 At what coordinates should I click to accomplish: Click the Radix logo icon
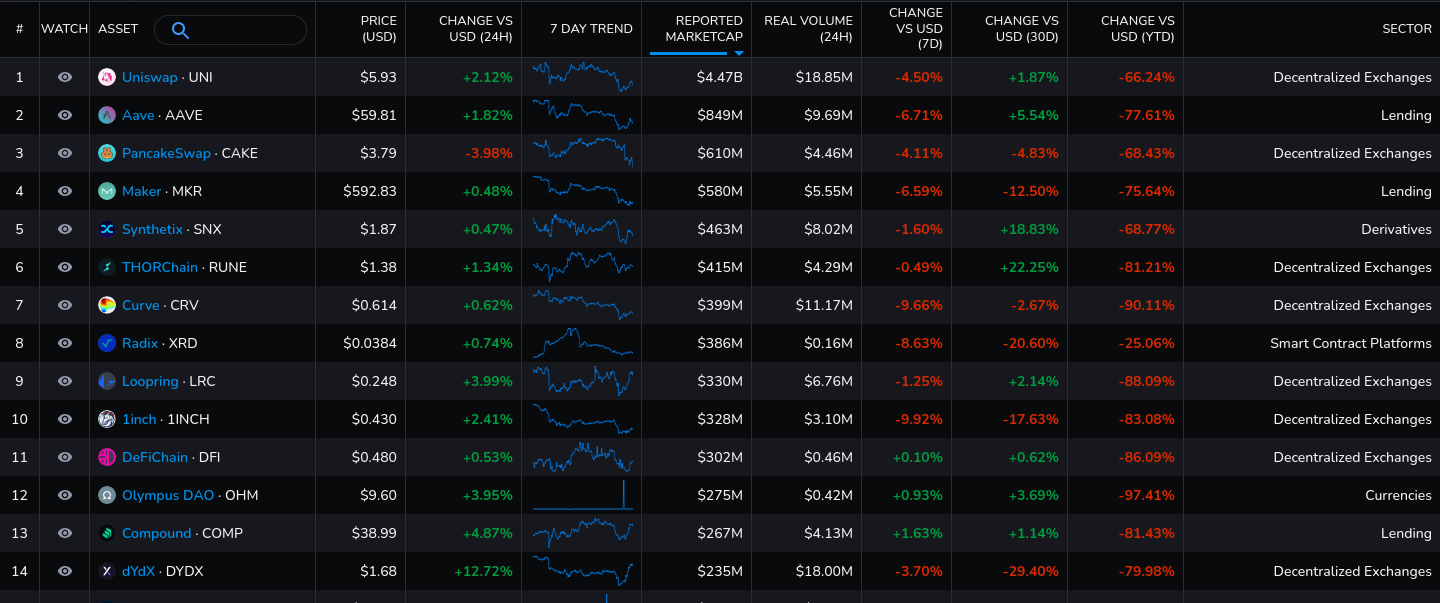tap(107, 343)
